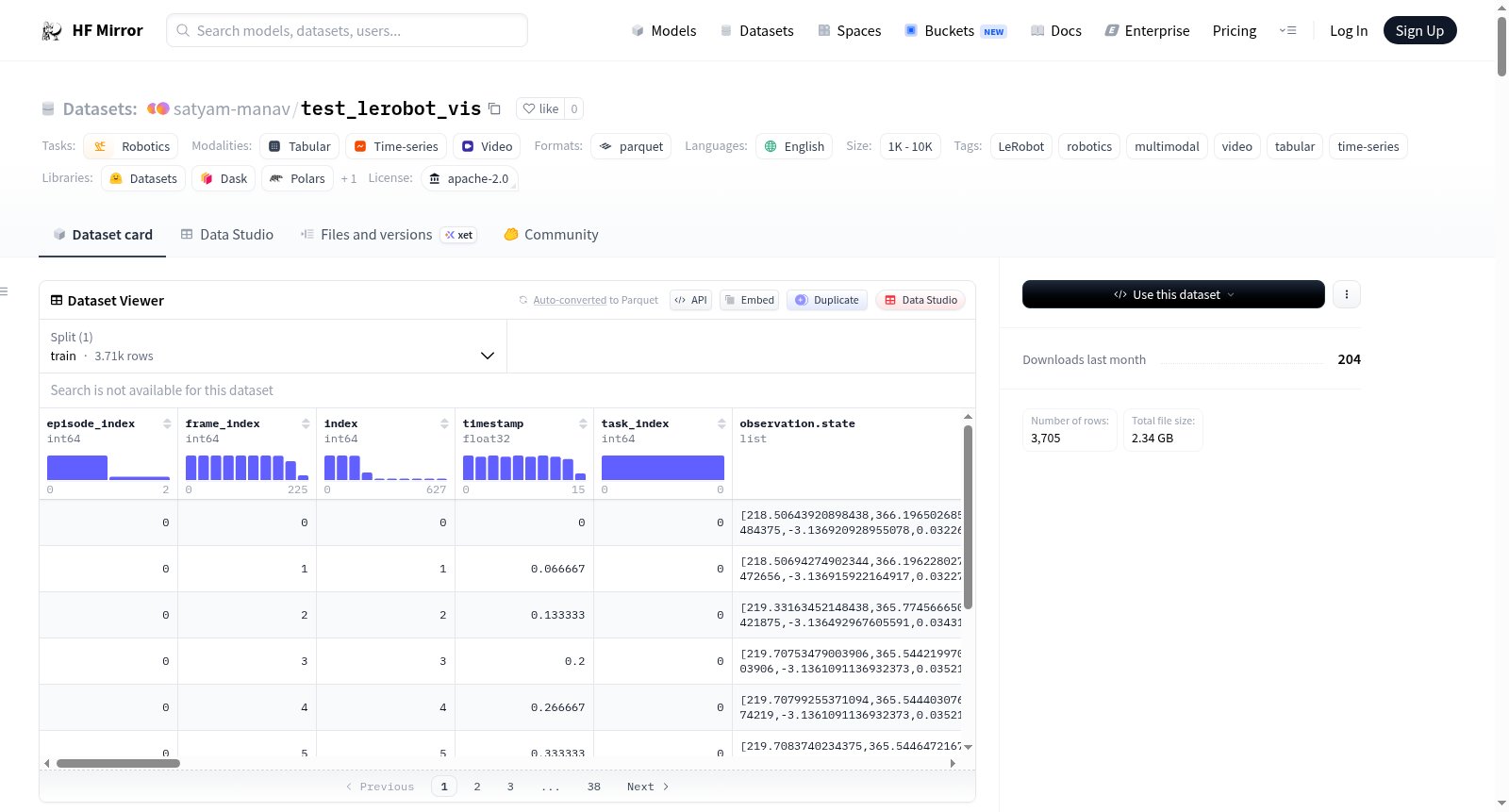Open the Datasets page
This screenshot has height=812, width=1509.
click(x=756, y=30)
